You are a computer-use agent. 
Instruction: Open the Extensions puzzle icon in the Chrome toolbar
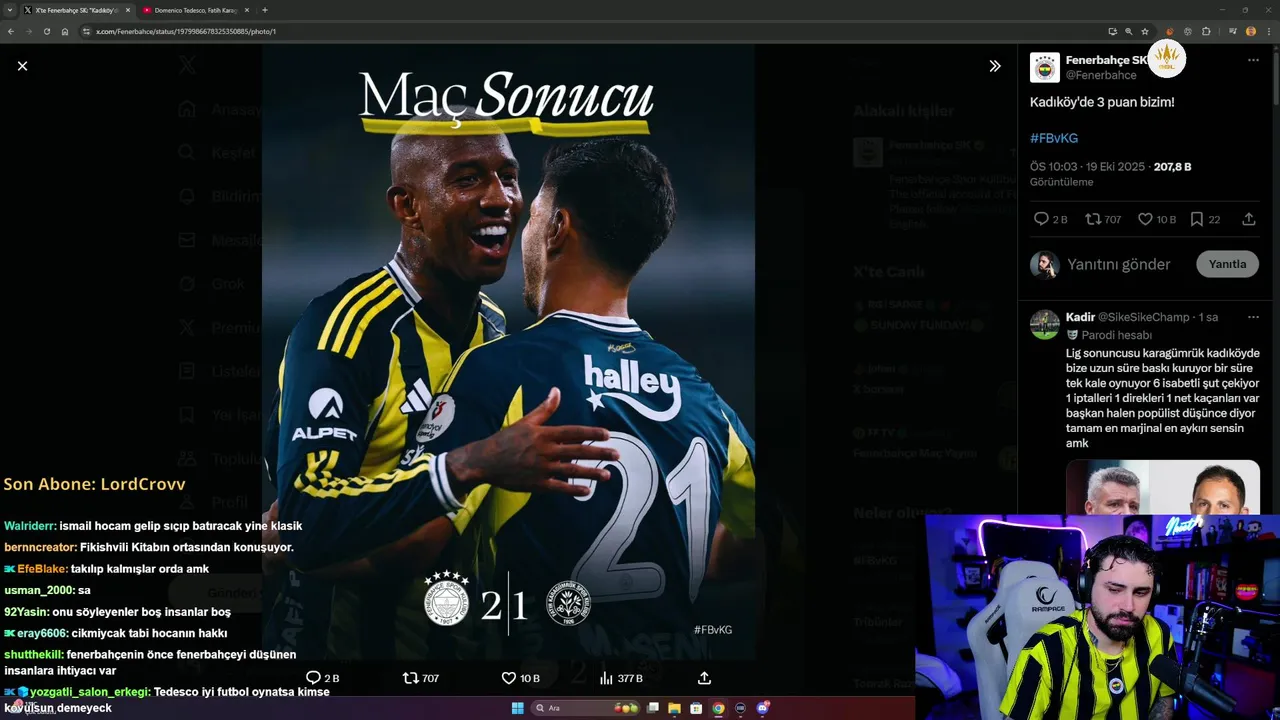coord(1206,31)
